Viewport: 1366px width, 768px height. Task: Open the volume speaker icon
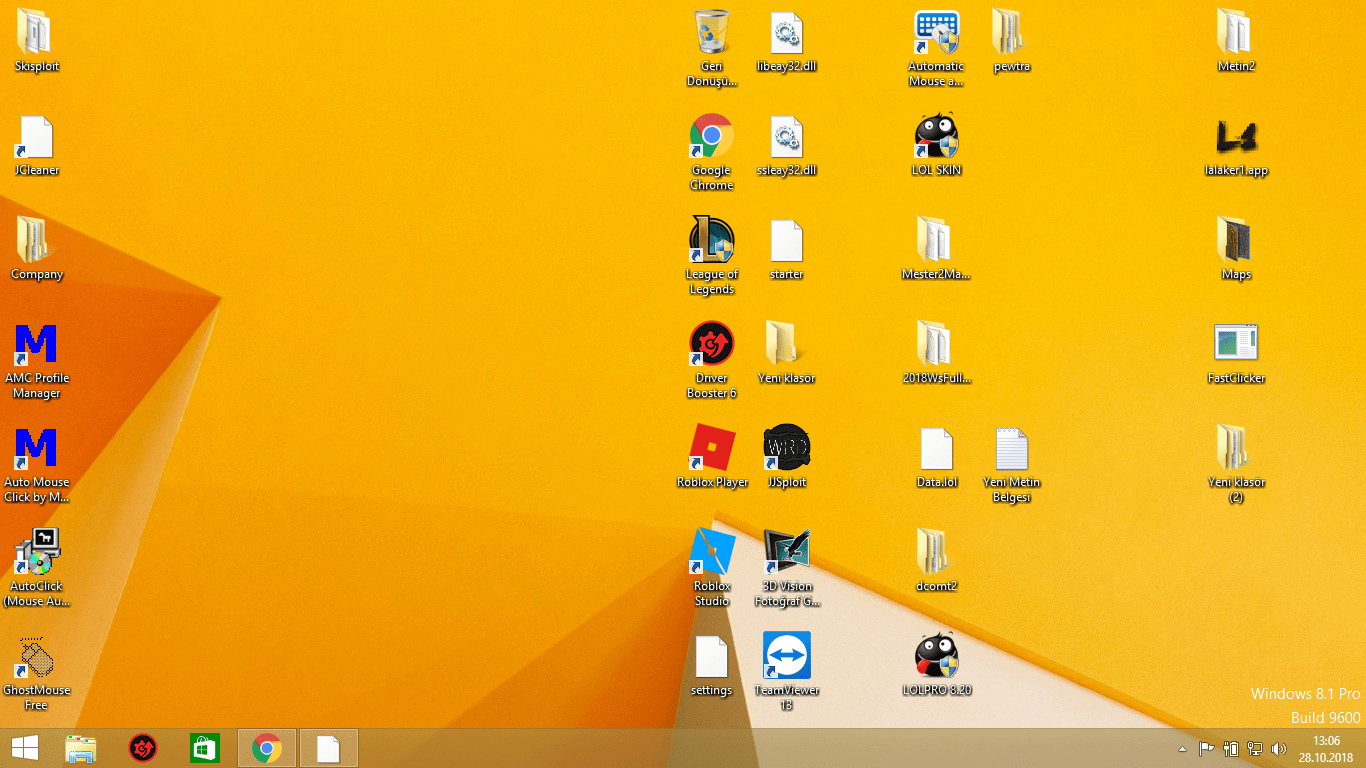pos(1278,749)
